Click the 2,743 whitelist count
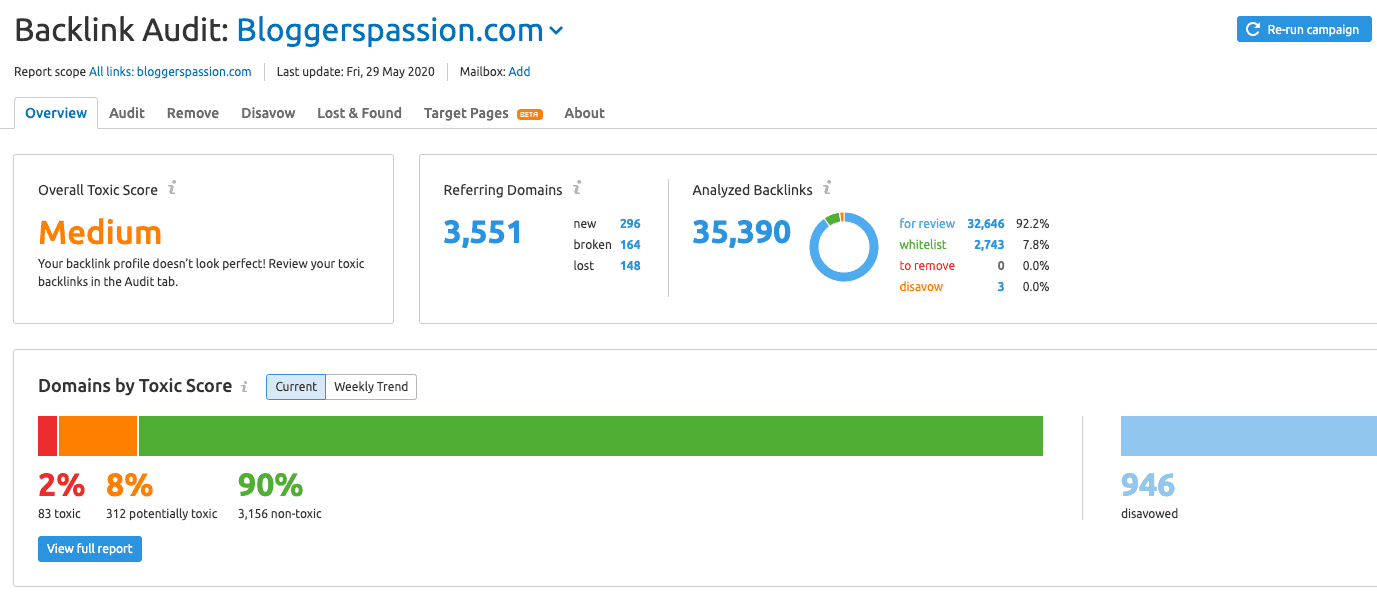The height and width of the screenshot is (594, 1377). (989, 245)
